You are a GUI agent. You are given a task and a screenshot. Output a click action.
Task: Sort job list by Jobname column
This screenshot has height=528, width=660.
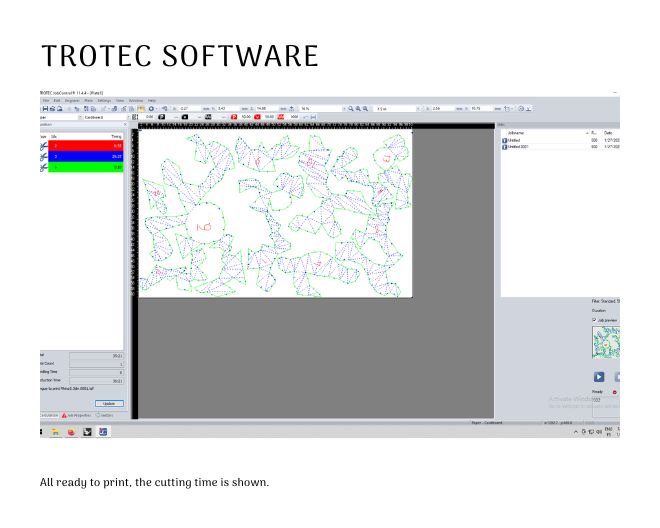(x=516, y=133)
